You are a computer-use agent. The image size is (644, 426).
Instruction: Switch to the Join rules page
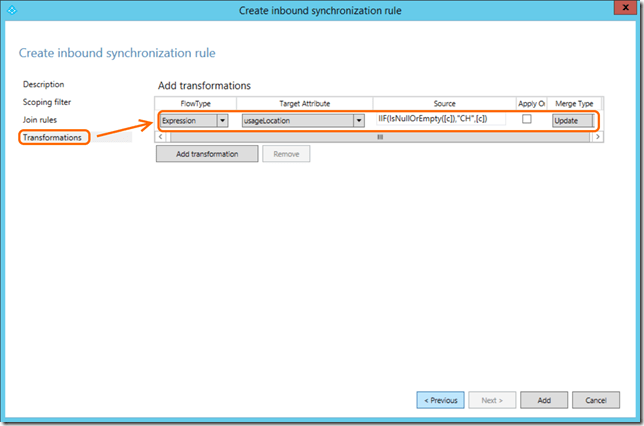(40, 120)
